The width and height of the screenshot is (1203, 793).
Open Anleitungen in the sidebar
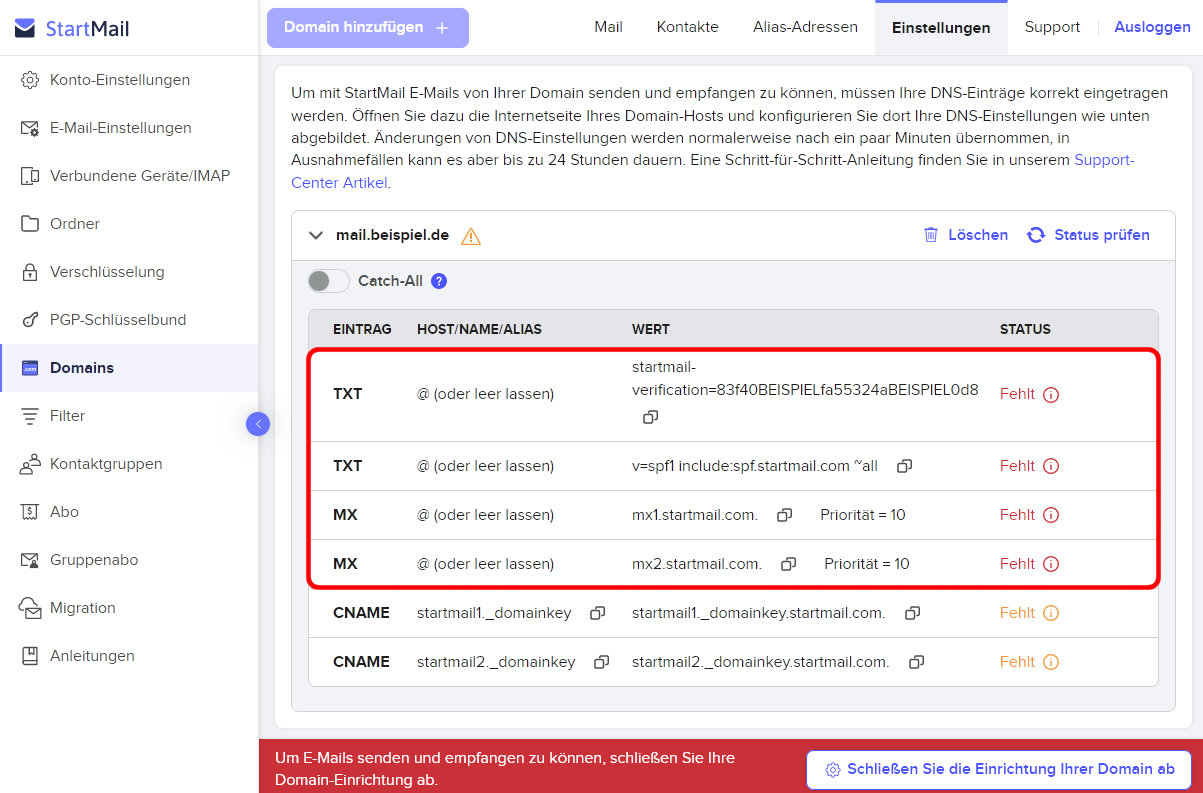tap(129, 656)
